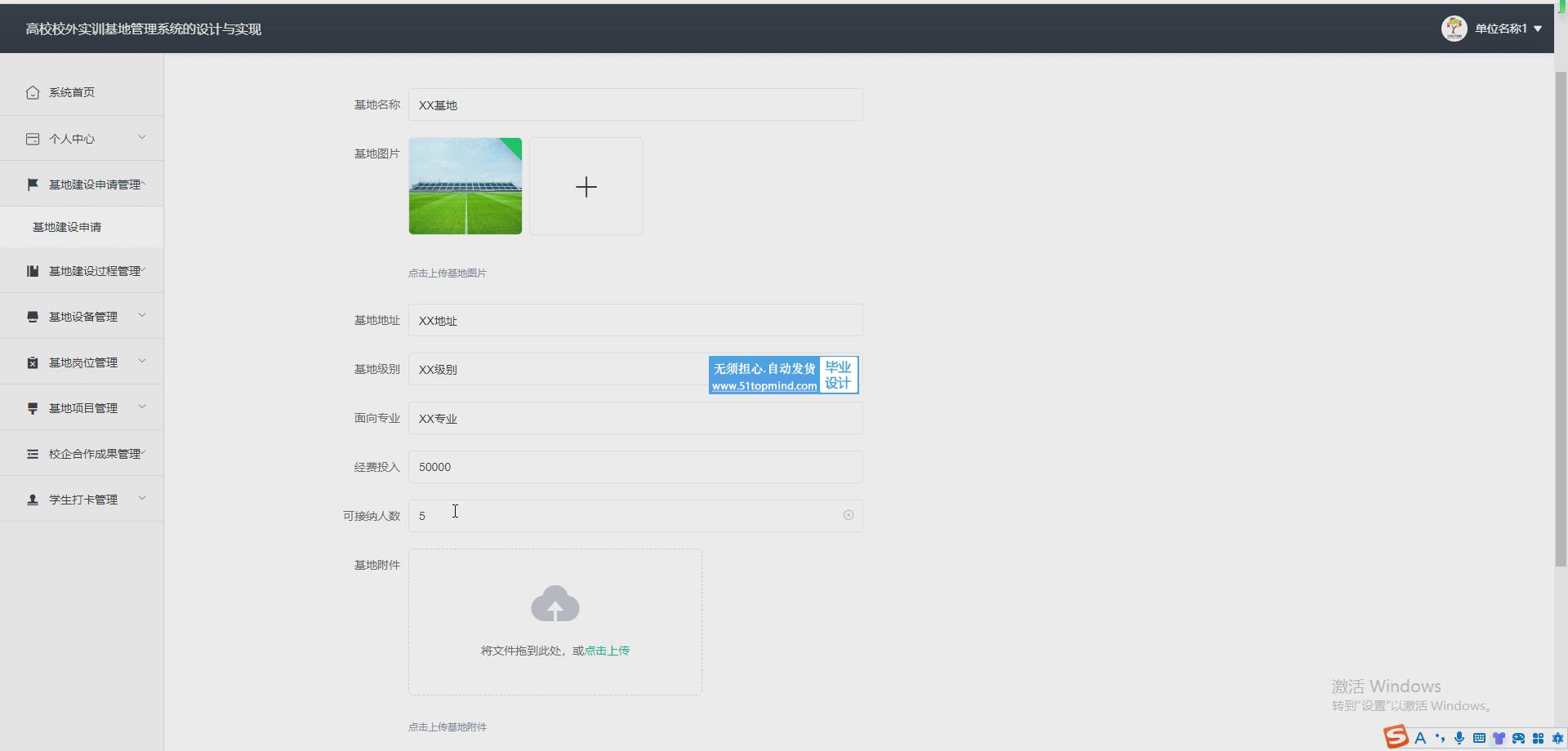Click the person icon beside 学生打卡管理
Screen dimensions: 1568x751
pyautogui.click(x=33, y=500)
